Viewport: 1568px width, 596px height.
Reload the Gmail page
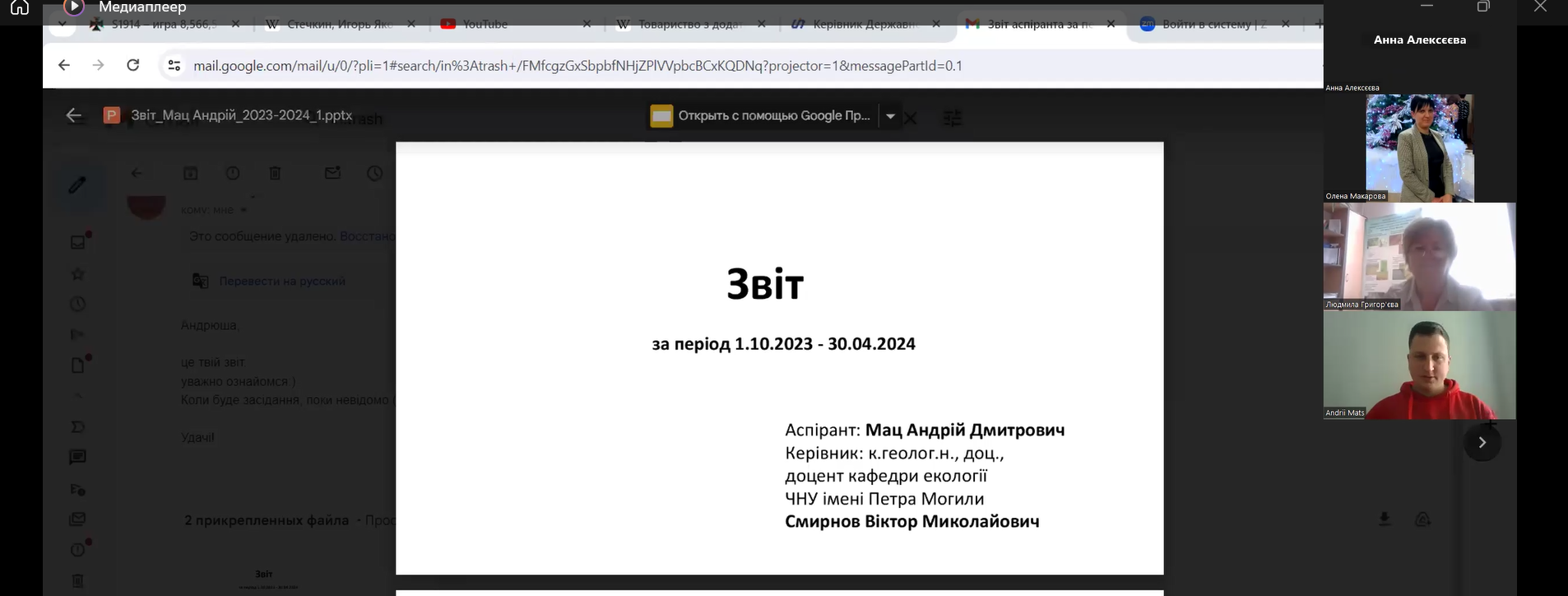133,65
